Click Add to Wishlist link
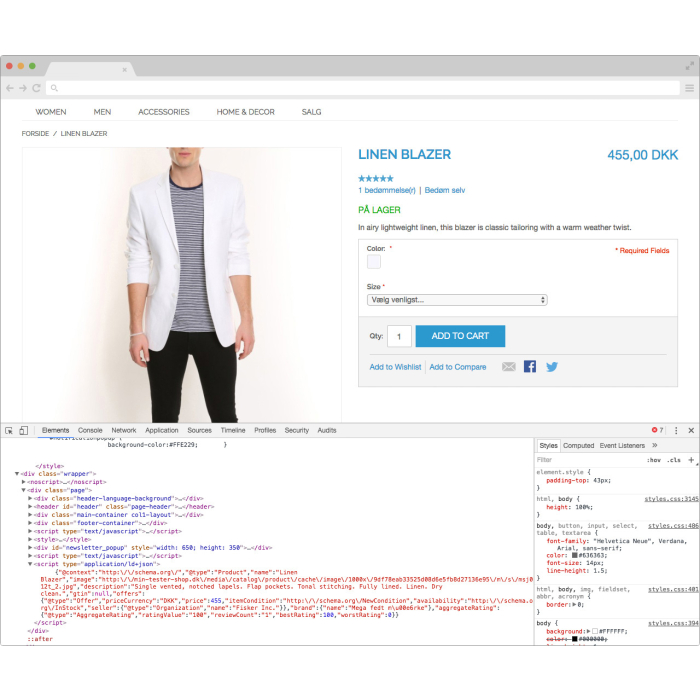 [x=395, y=367]
